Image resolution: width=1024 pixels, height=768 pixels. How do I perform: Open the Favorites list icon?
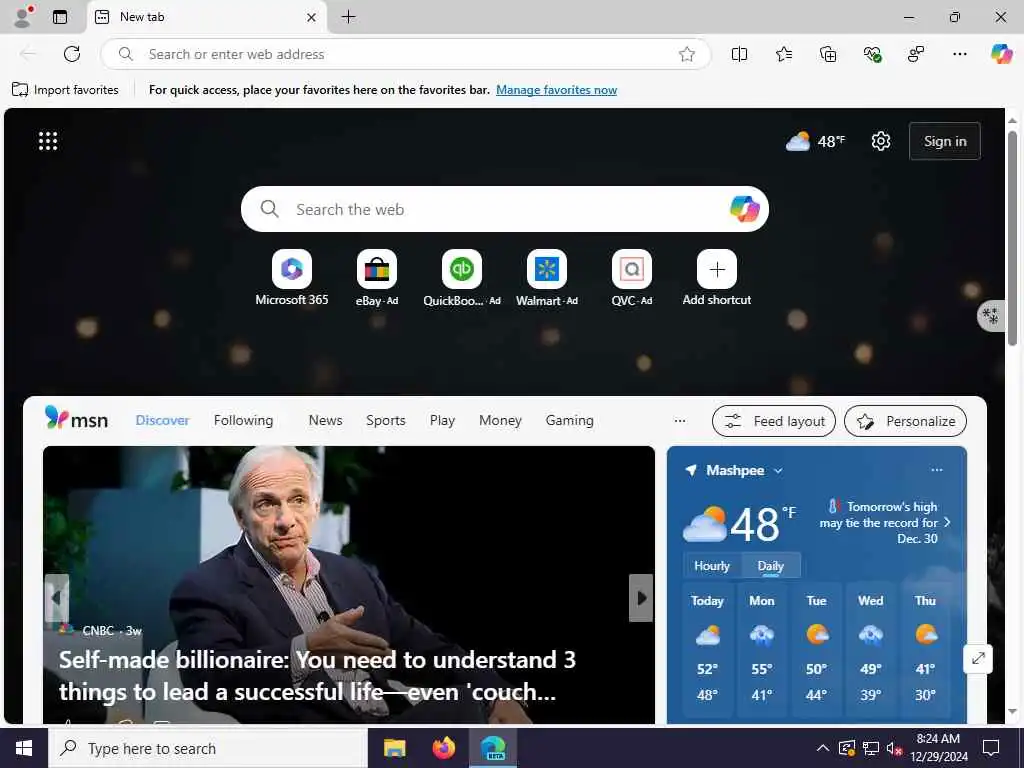coord(784,54)
